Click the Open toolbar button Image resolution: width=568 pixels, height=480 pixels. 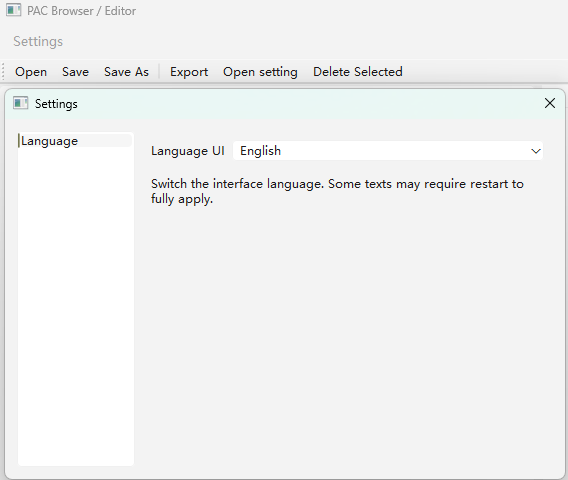pyautogui.click(x=31, y=72)
